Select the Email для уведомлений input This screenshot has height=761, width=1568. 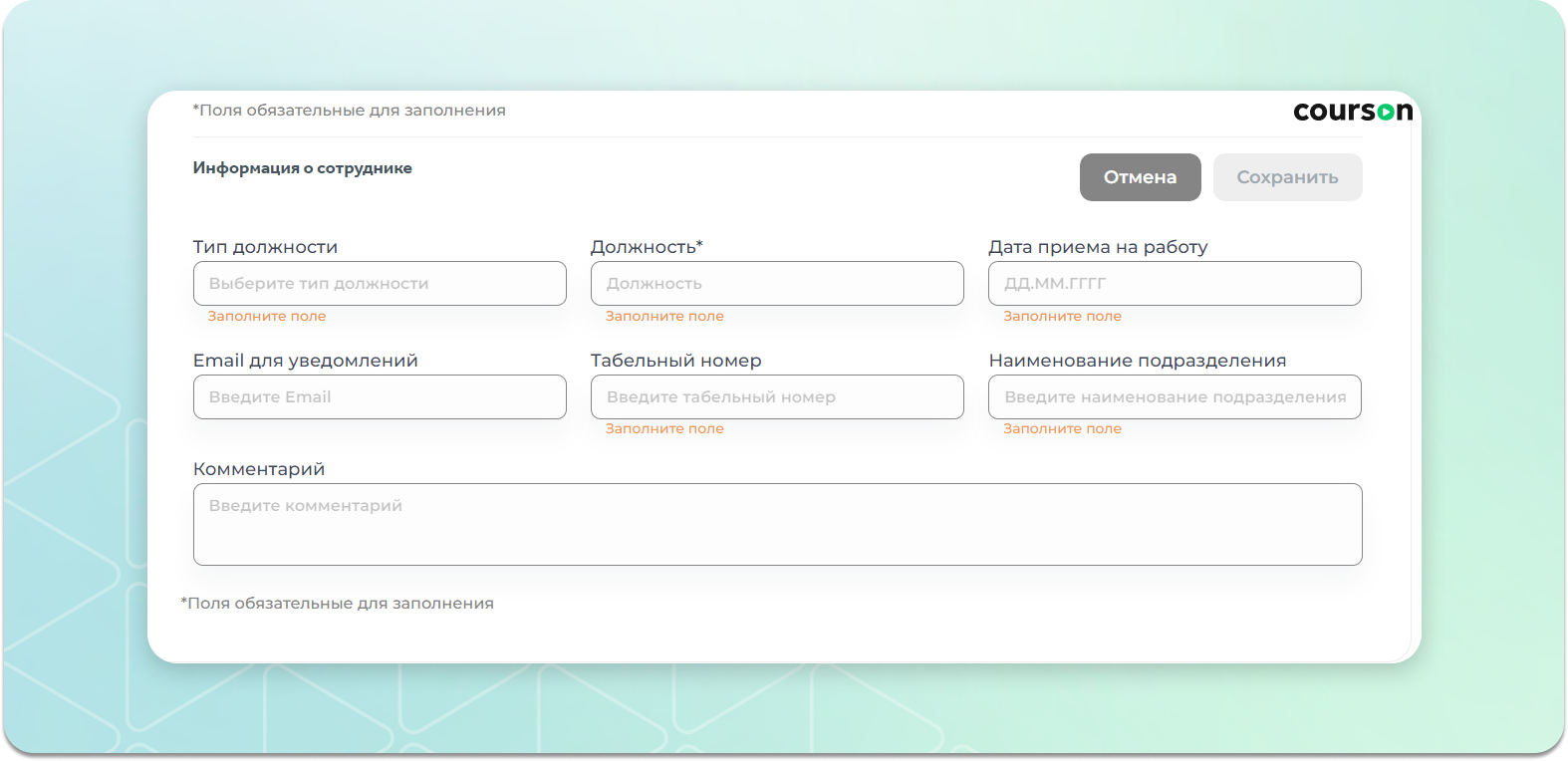380,397
